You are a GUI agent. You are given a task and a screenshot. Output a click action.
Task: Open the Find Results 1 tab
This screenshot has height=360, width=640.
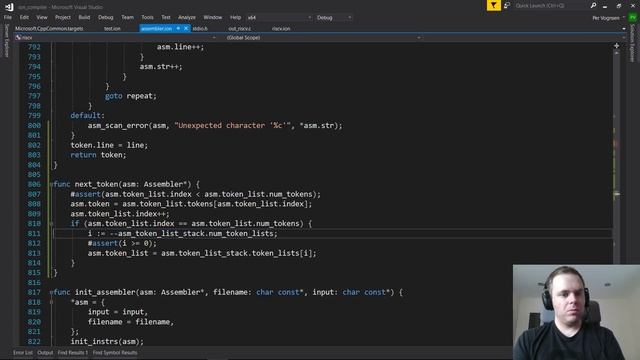(73, 353)
